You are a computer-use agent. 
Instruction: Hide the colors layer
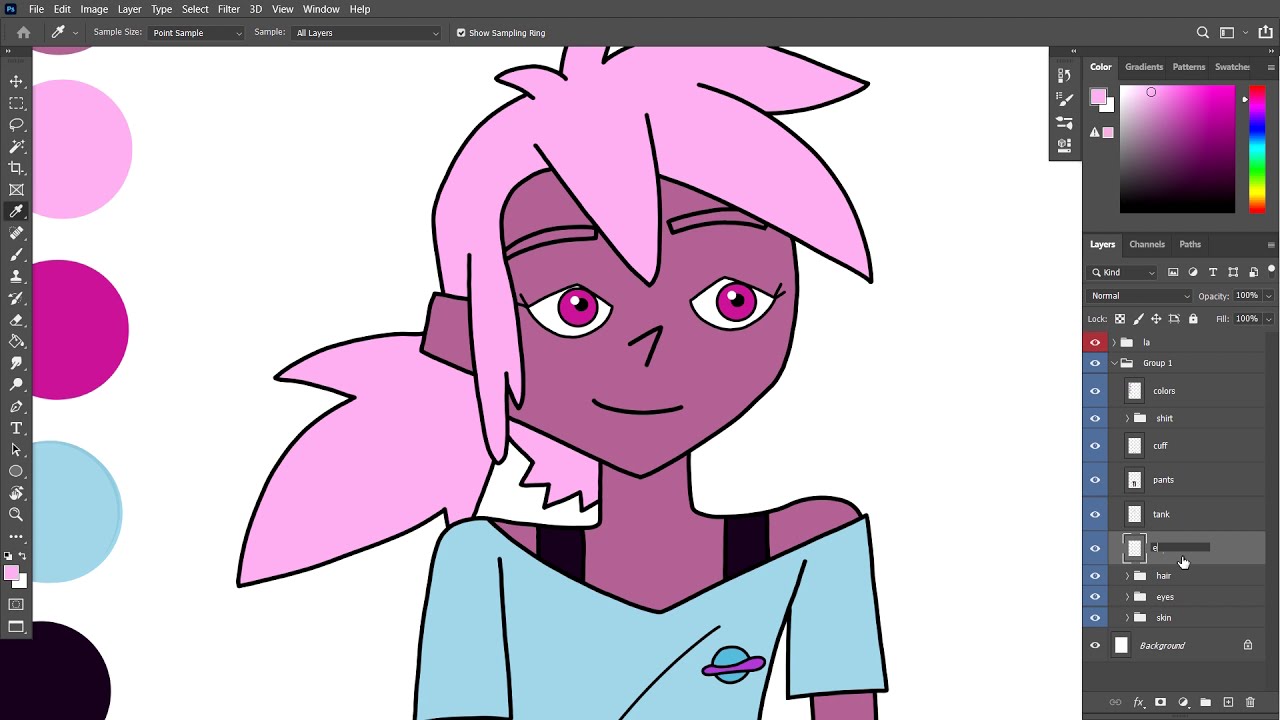[1095, 391]
